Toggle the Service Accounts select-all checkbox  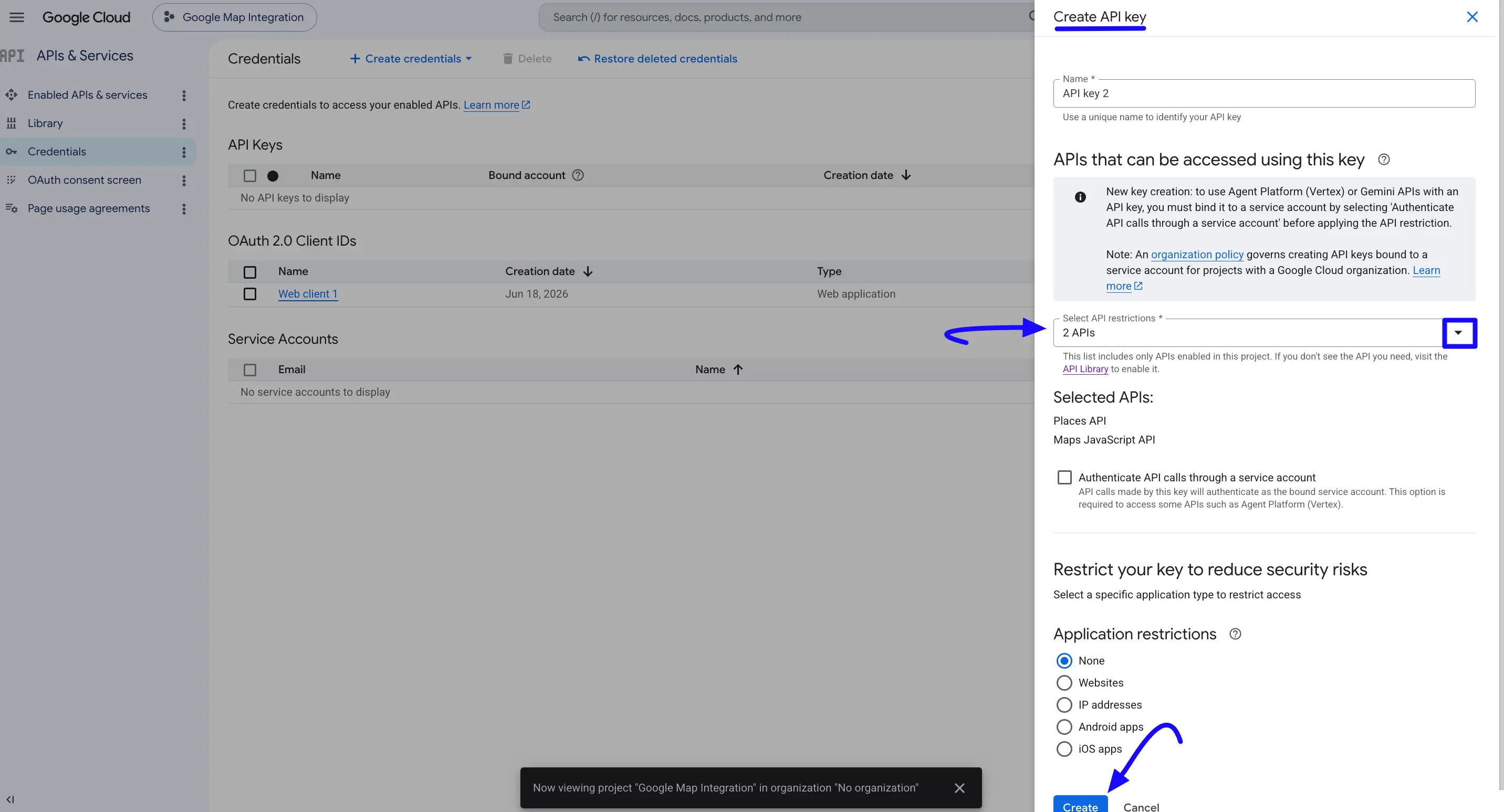pyautogui.click(x=250, y=370)
